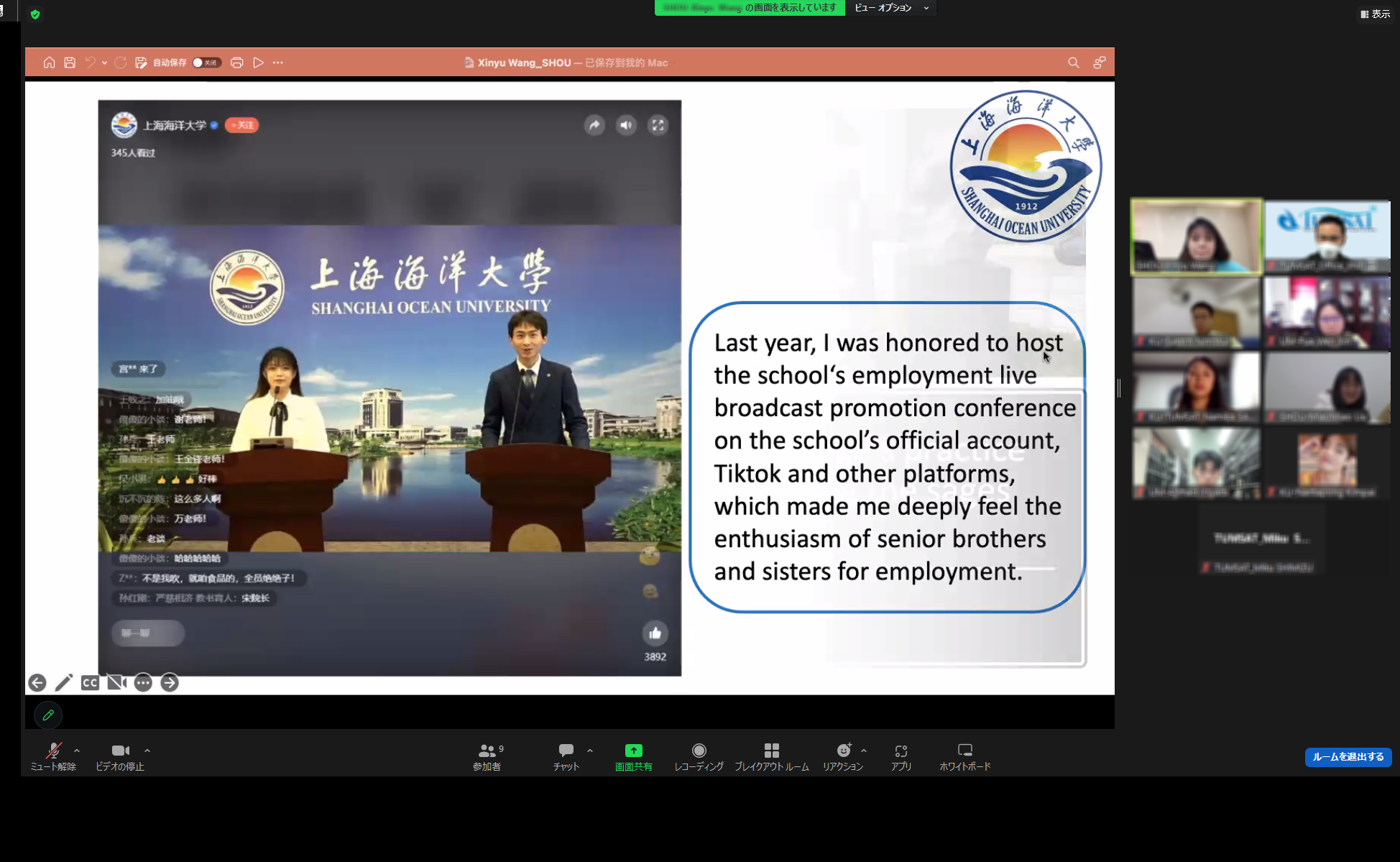Screen dimensions: 1400x862
Task: Click the Undo arrow in PowerPoint toolbar
Action: point(90,63)
